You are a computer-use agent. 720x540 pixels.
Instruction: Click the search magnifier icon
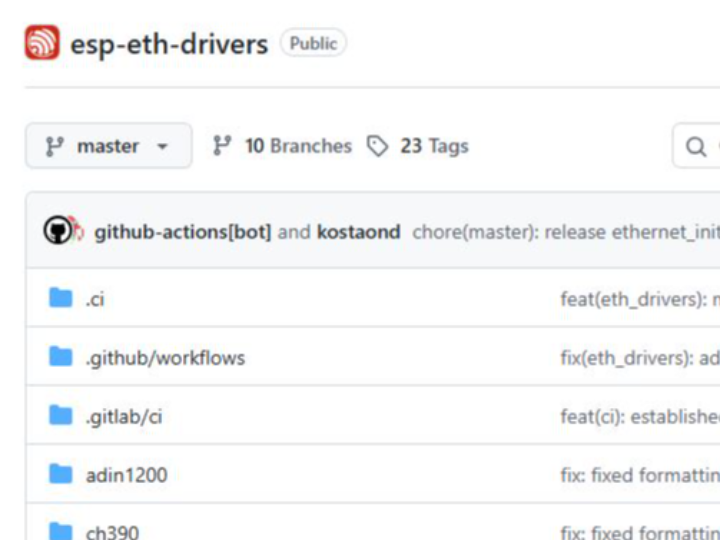(x=696, y=147)
